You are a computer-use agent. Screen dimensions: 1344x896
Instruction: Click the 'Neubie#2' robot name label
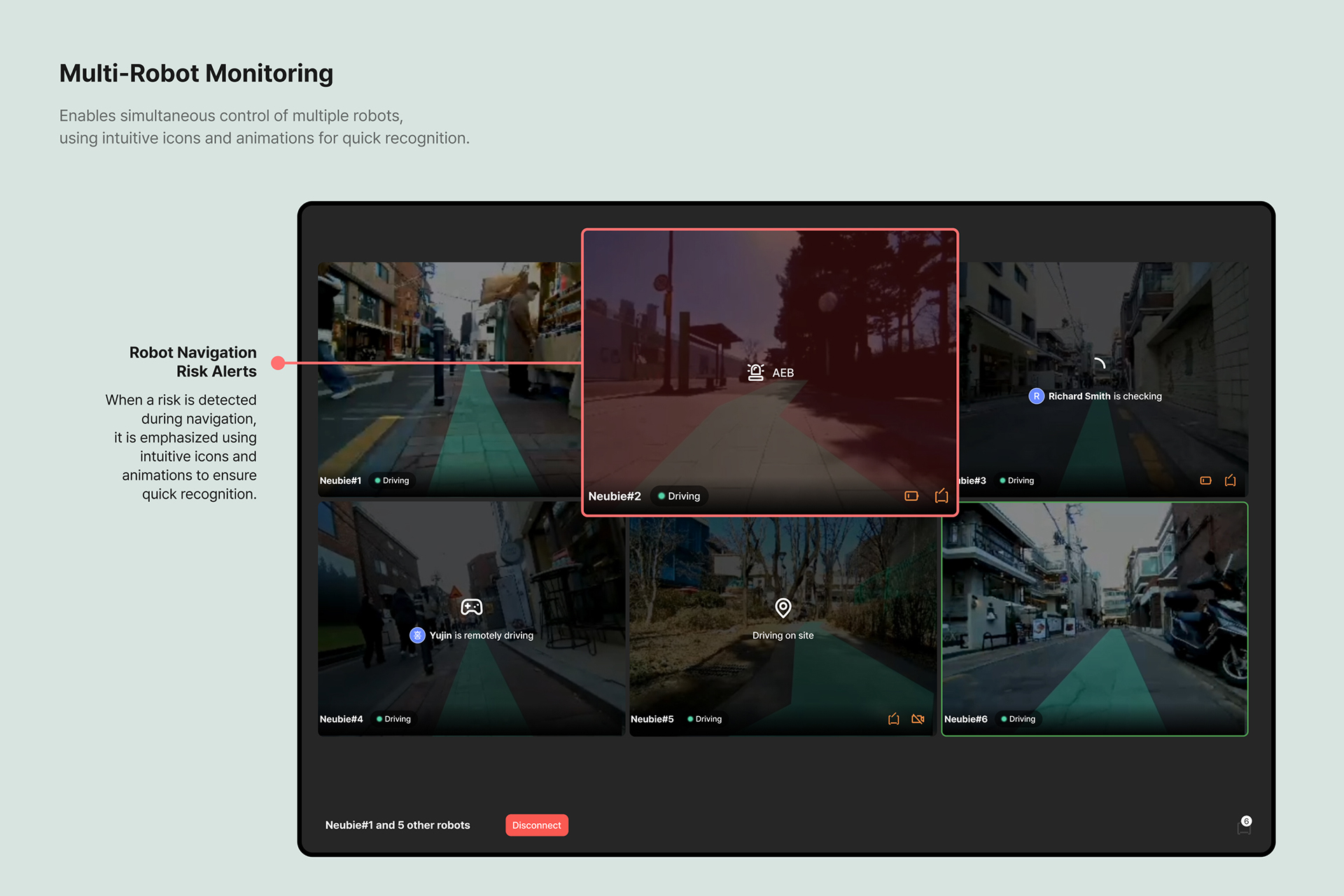tap(615, 496)
